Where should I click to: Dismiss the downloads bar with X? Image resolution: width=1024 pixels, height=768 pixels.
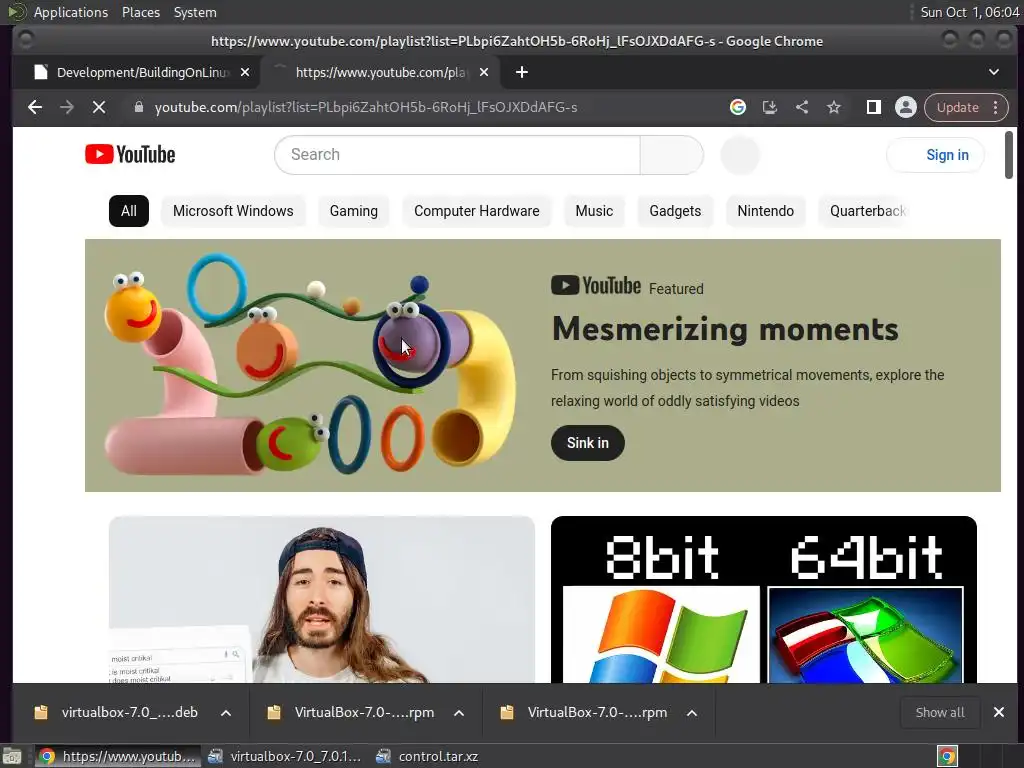pyautogui.click(x=999, y=712)
